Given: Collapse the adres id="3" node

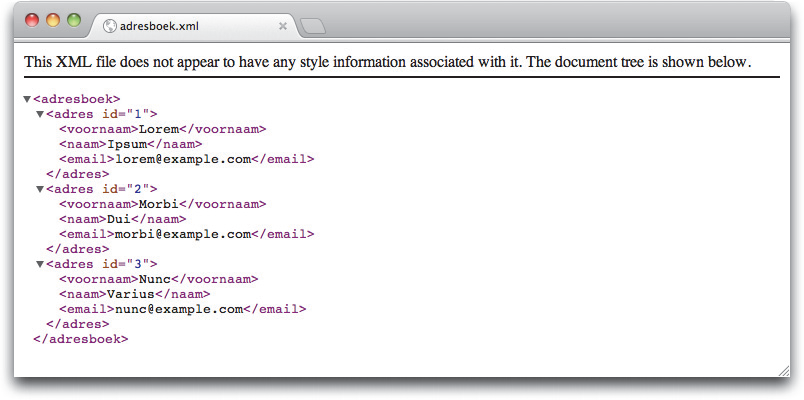Looking at the screenshot, I should [x=40, y=264].
